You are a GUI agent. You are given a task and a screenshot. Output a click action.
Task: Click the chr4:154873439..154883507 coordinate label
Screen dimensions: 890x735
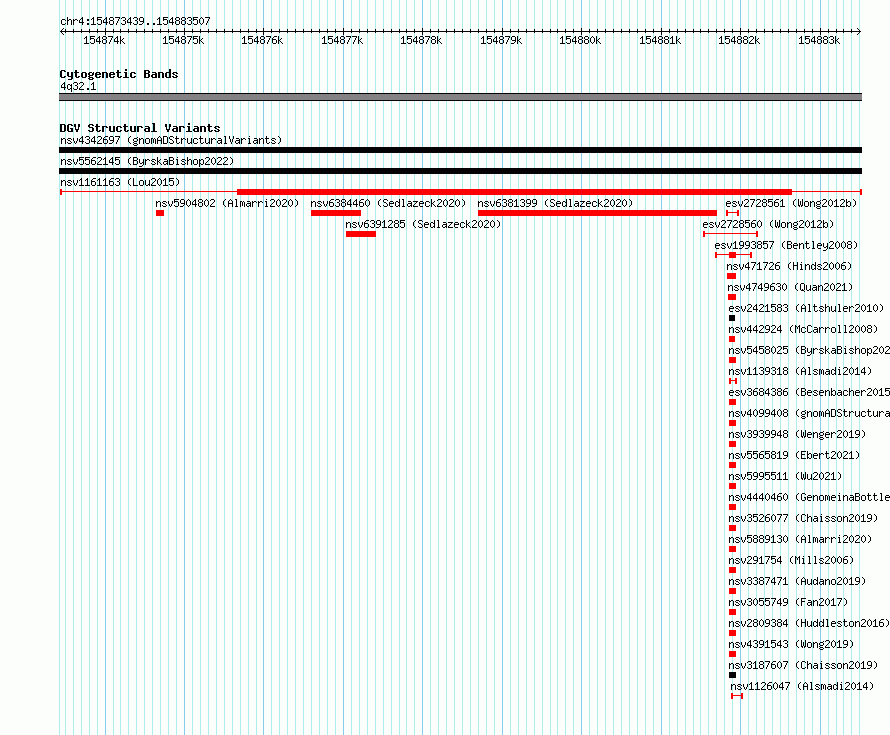[135, 21]
